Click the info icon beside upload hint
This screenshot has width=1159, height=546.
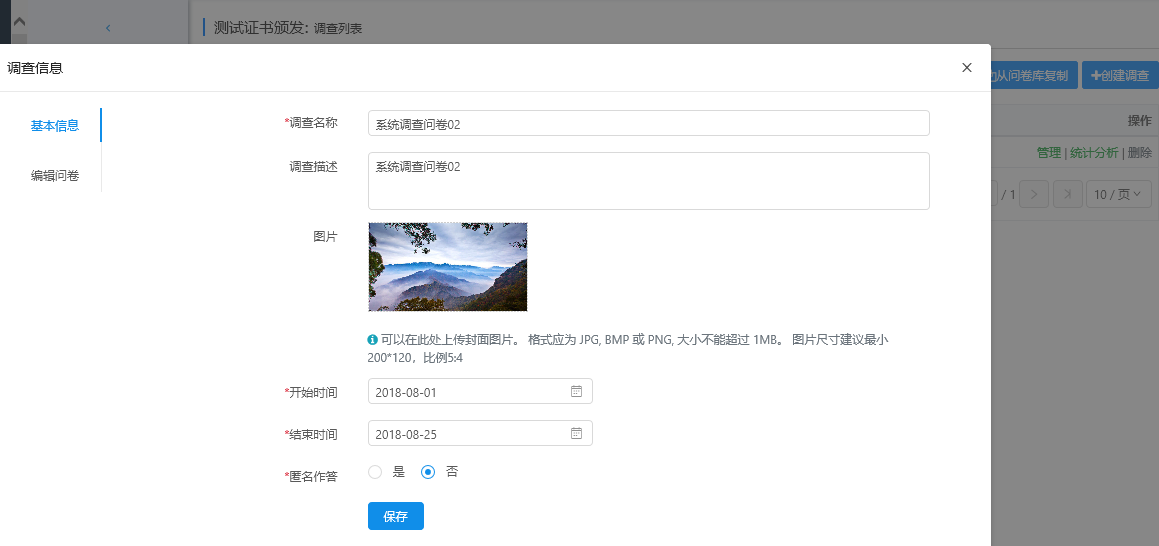(373, 340)
